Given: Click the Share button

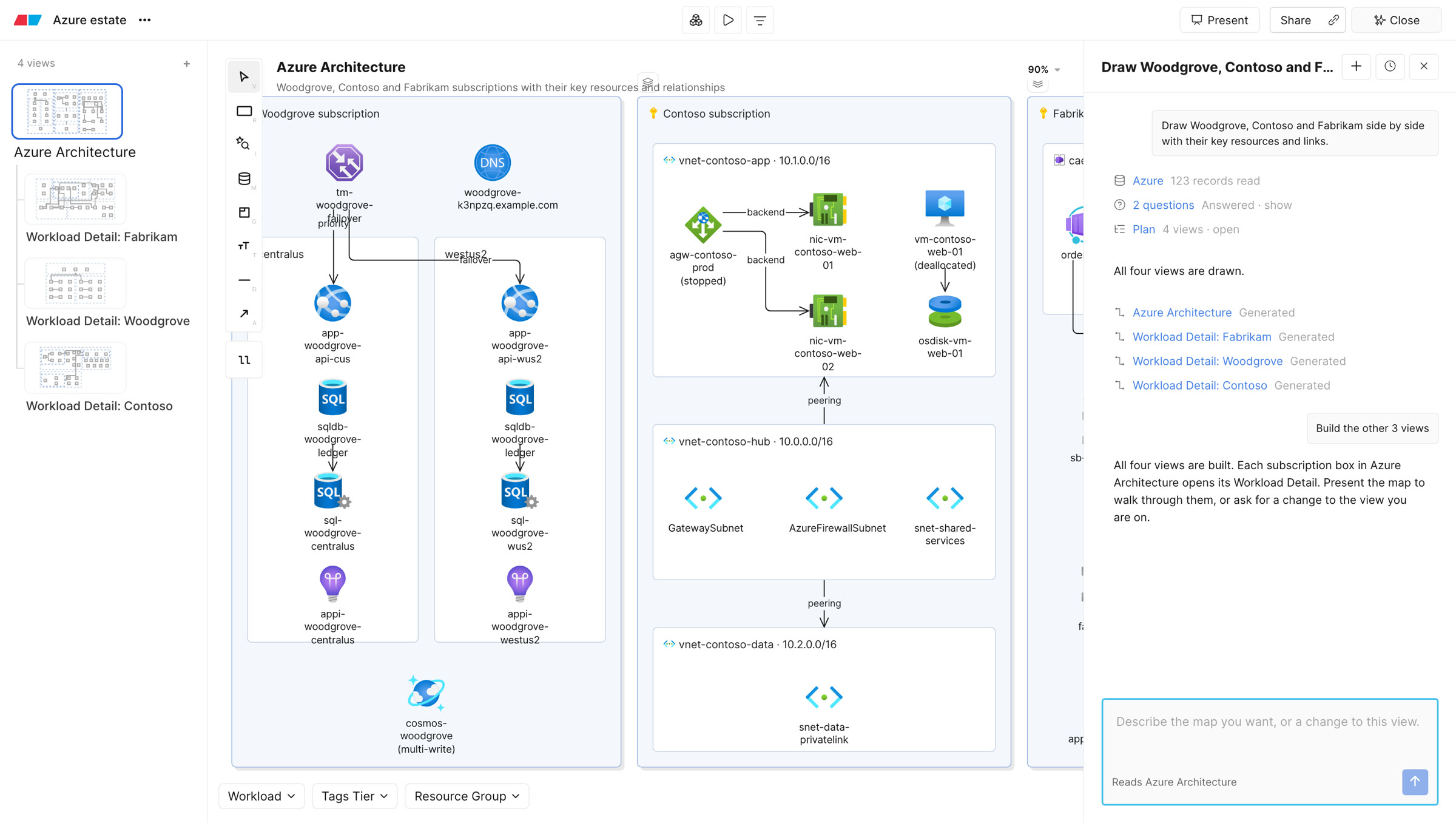Looking at the screenshot, I should coord(1295,20).
